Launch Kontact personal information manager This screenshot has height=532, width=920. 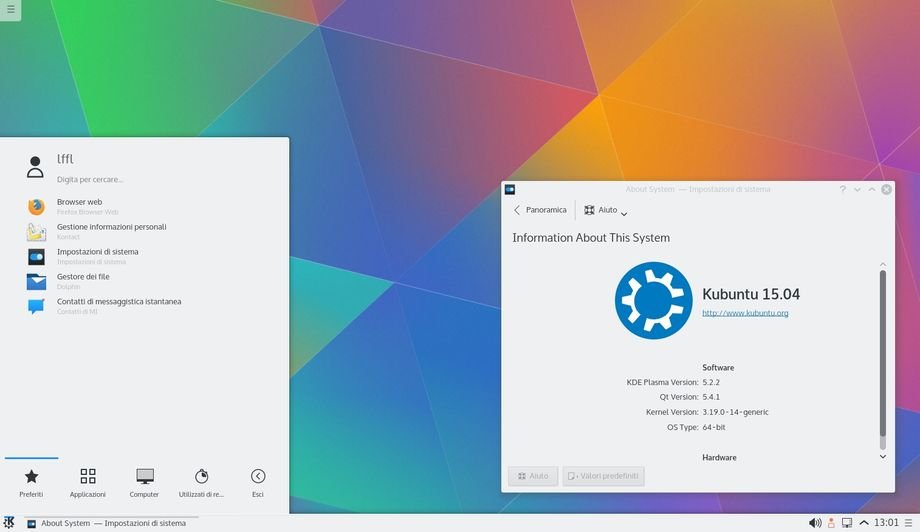[111, 231]
